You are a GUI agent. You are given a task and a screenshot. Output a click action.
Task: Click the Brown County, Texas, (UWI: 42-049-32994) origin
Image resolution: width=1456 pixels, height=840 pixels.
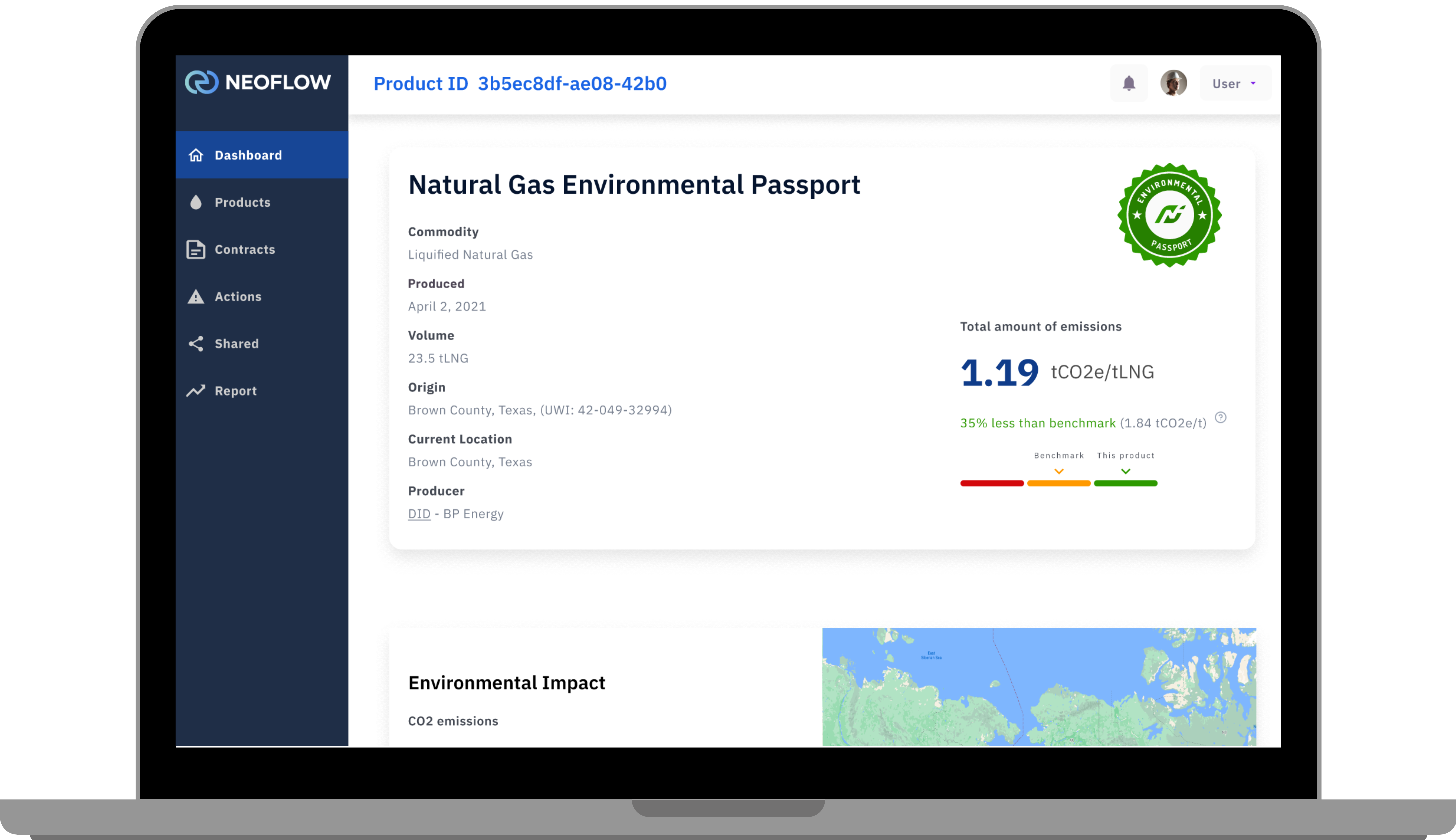540,410
